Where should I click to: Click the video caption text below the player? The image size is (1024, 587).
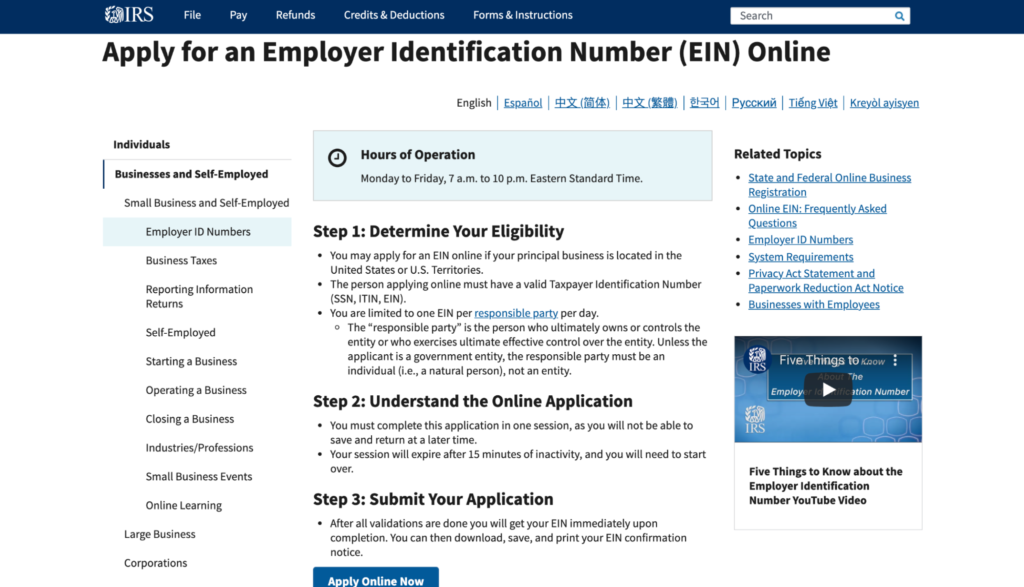(x=825, y=486)
